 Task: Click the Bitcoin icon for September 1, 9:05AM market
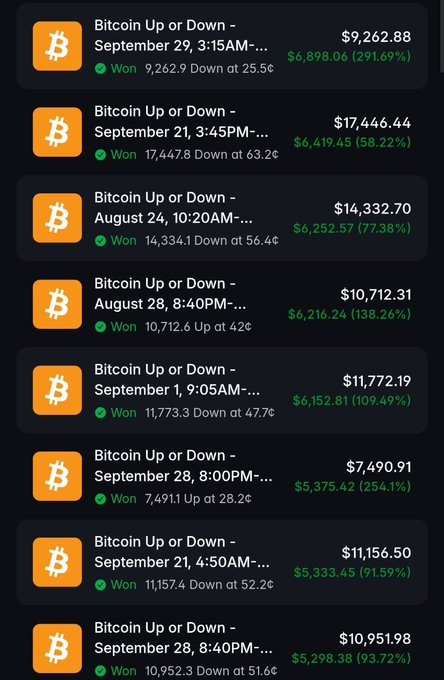click(x=57, y=390)
